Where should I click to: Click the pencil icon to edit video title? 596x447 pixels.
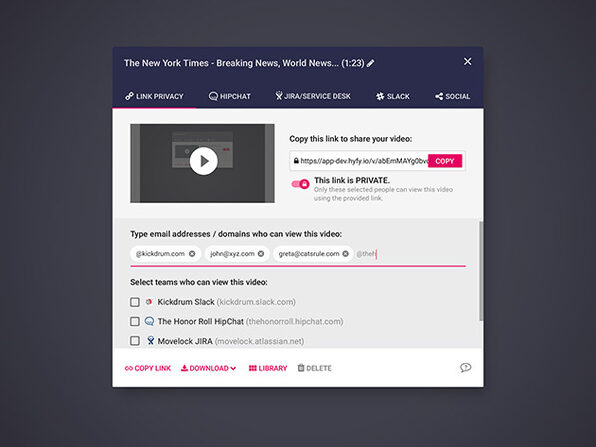coord(370,63)
